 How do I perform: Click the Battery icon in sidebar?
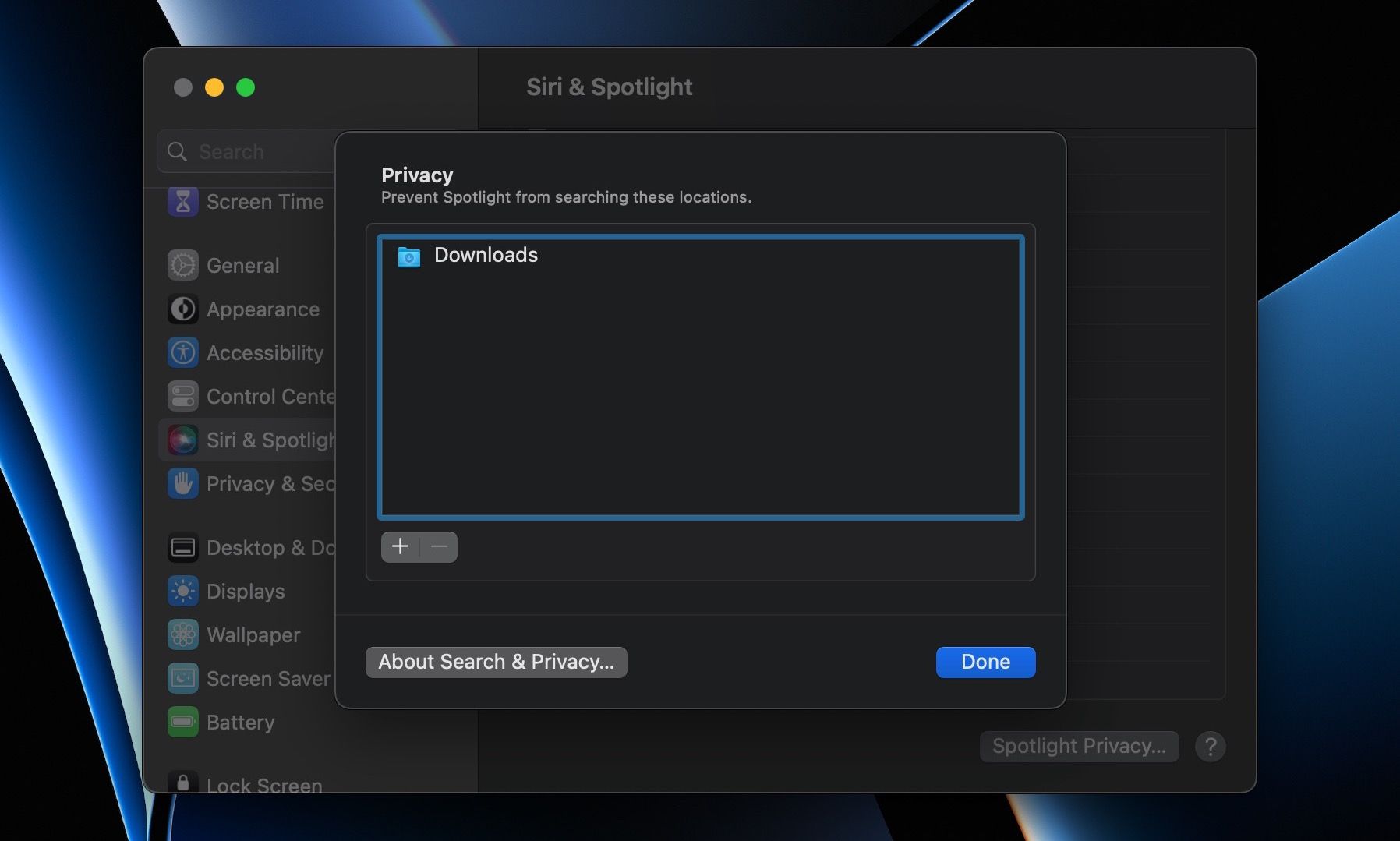point(183,723)
